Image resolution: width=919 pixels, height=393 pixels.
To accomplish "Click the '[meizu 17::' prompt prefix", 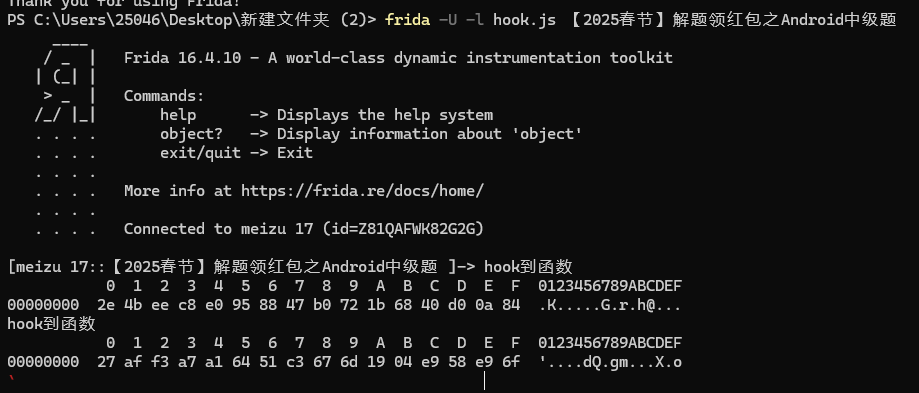I will coord(56,267).
